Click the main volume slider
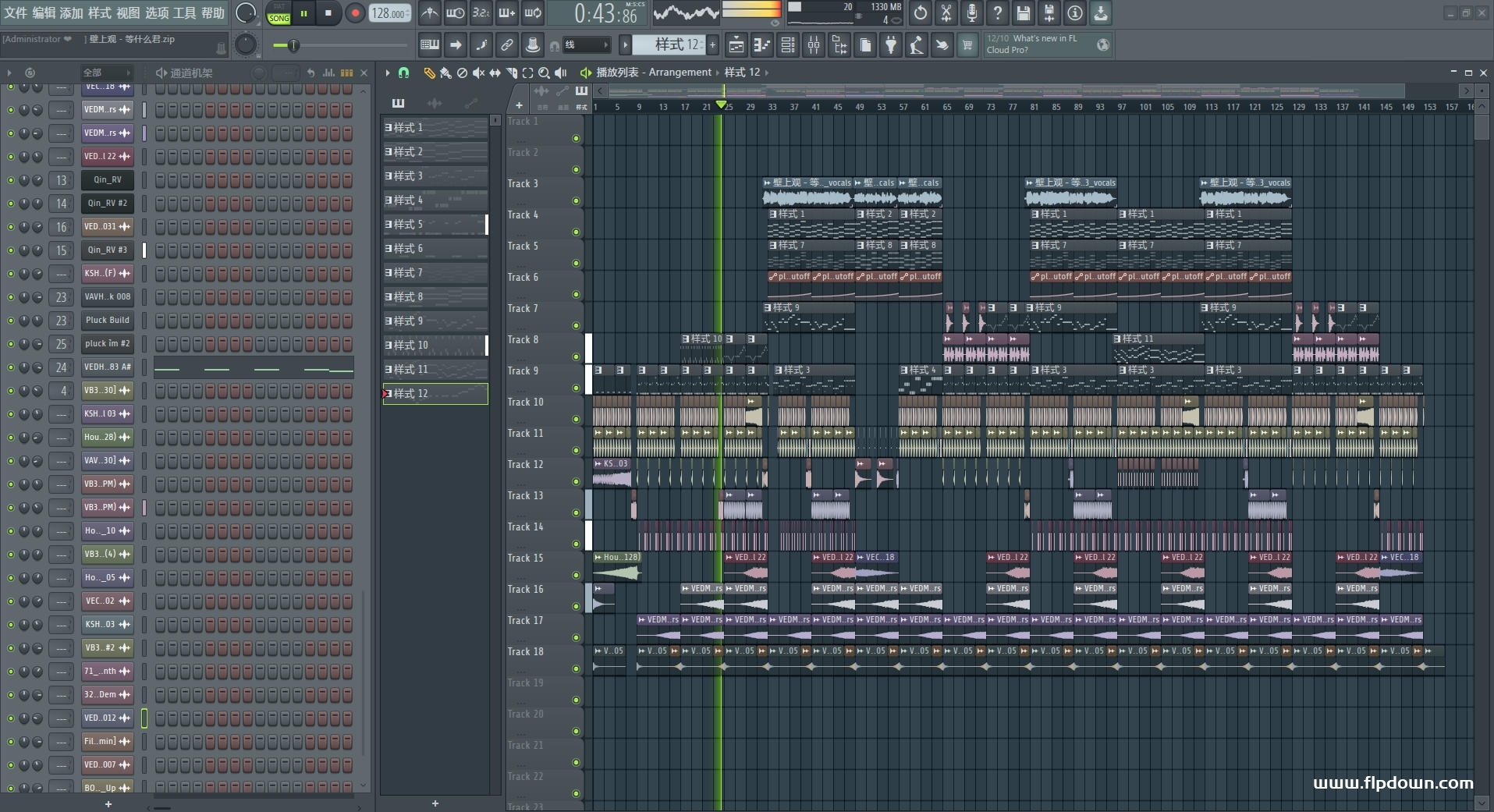 click(x=293, y=45)
